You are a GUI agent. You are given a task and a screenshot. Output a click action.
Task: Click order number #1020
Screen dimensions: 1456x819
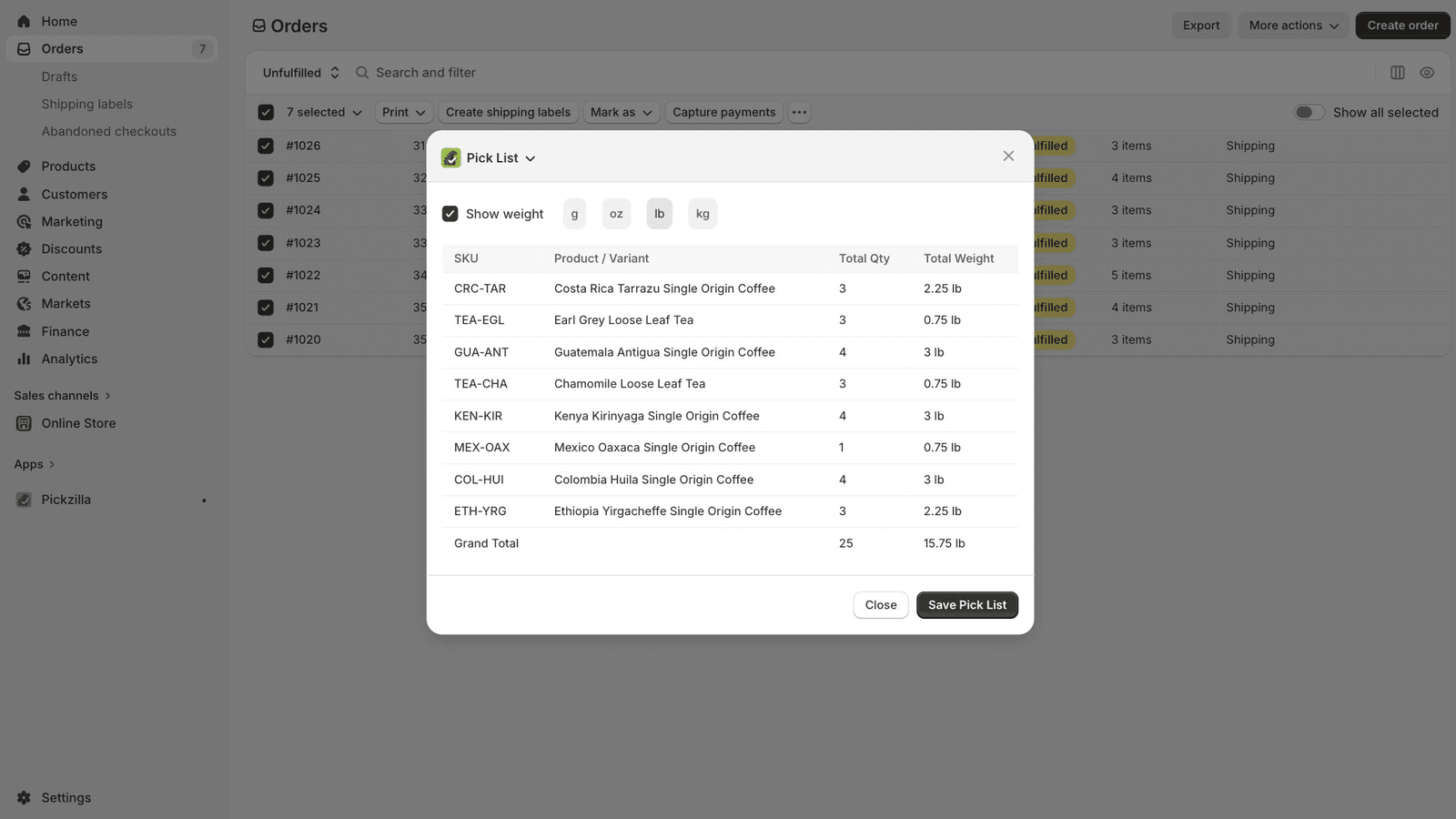coord(303,339)
